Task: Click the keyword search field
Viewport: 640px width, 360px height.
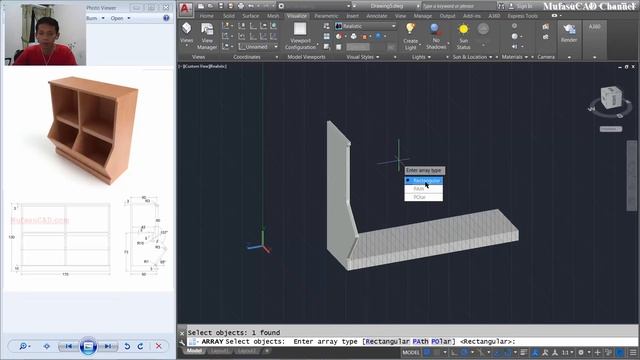Action: point(458,6)
